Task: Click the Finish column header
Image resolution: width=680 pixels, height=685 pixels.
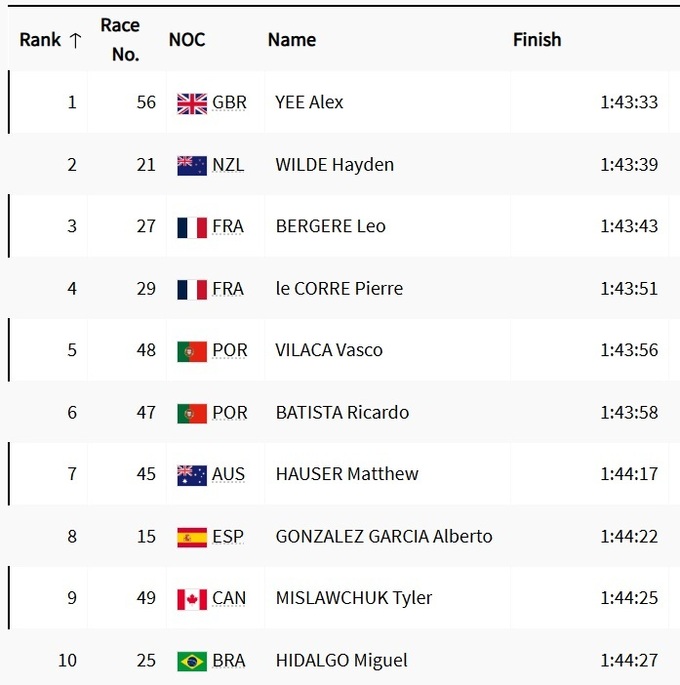Action: (x=537, y=40)
